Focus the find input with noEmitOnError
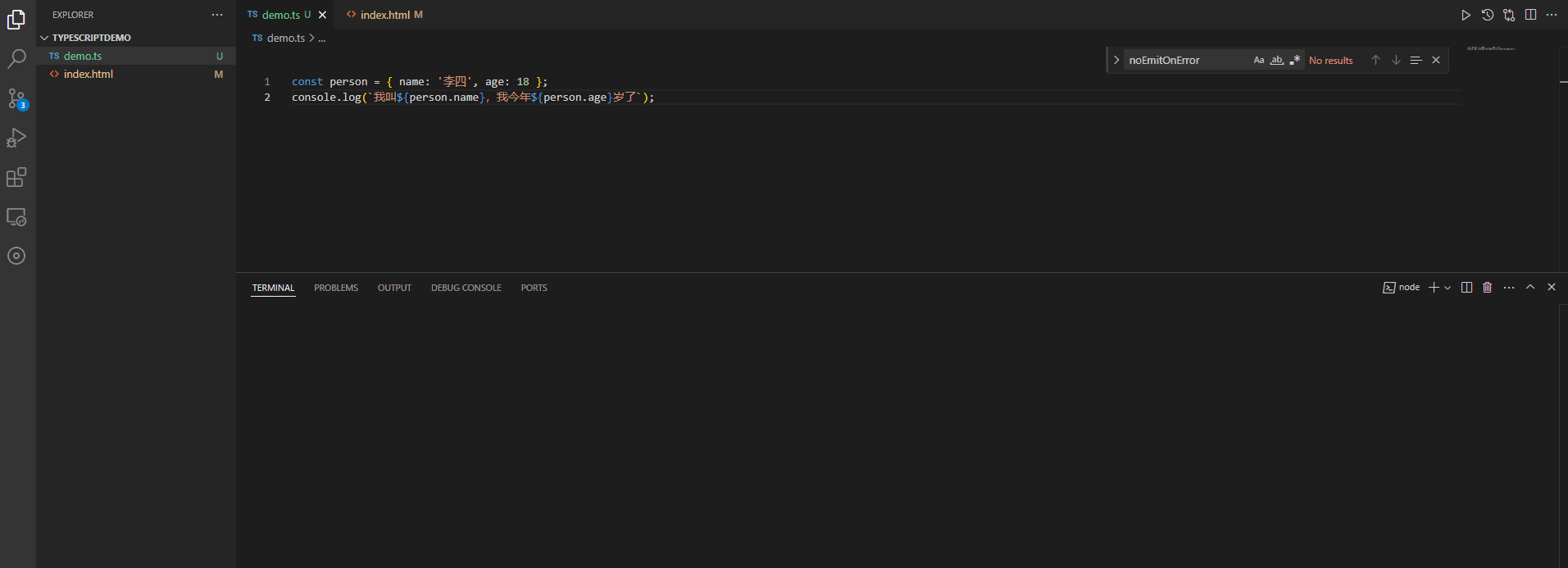This screenshot has width=1568, height=568. (1187, 60)
